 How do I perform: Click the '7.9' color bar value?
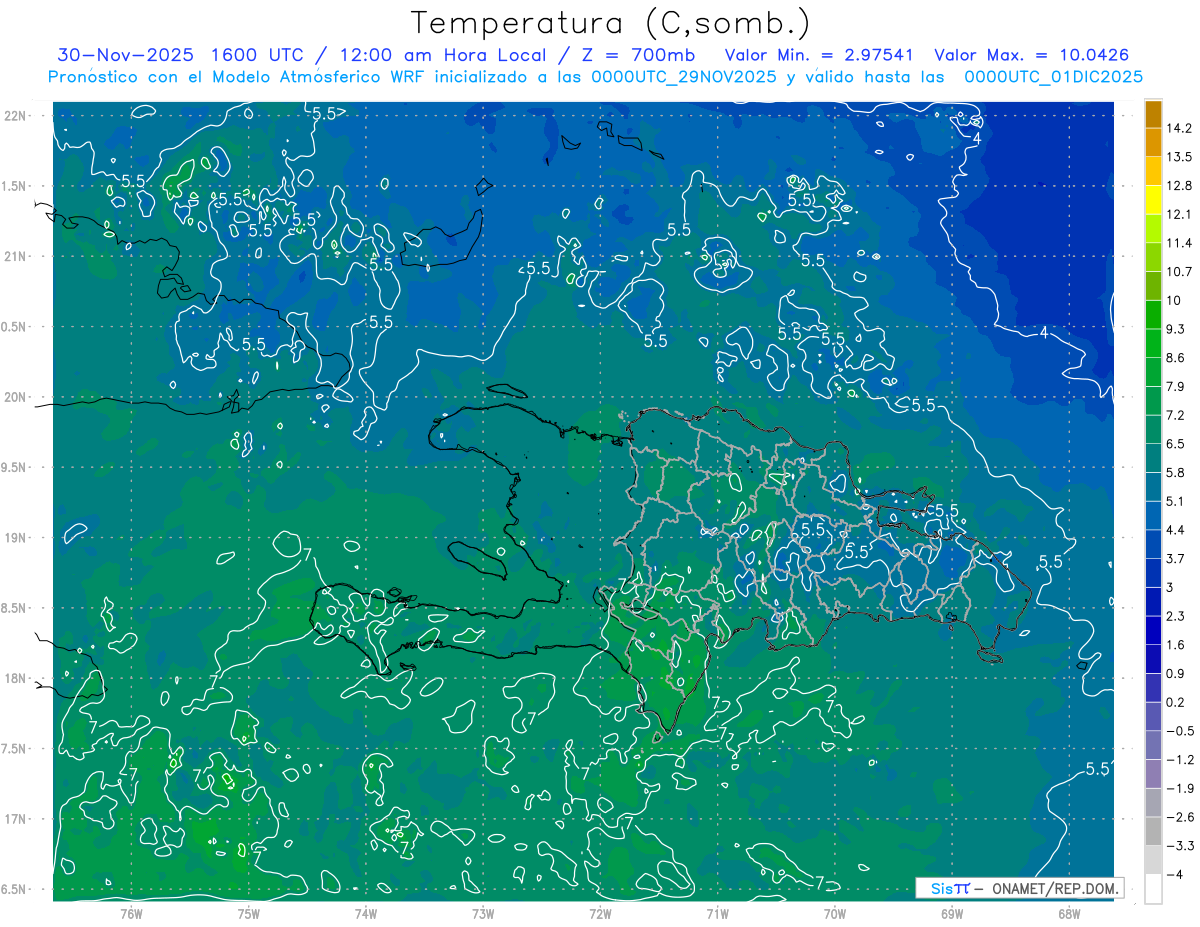pos(1175,387)
